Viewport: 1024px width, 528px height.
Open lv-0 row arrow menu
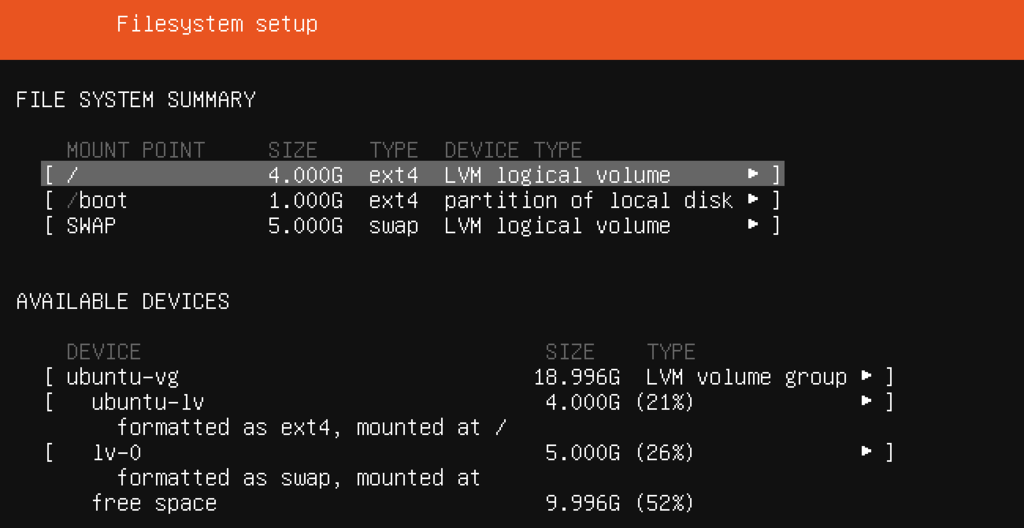pos(867,452)
